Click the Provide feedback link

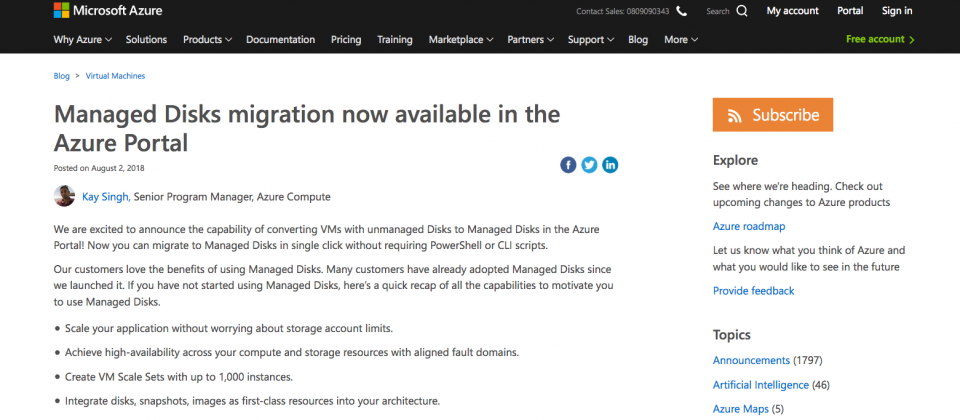[753, 291]
